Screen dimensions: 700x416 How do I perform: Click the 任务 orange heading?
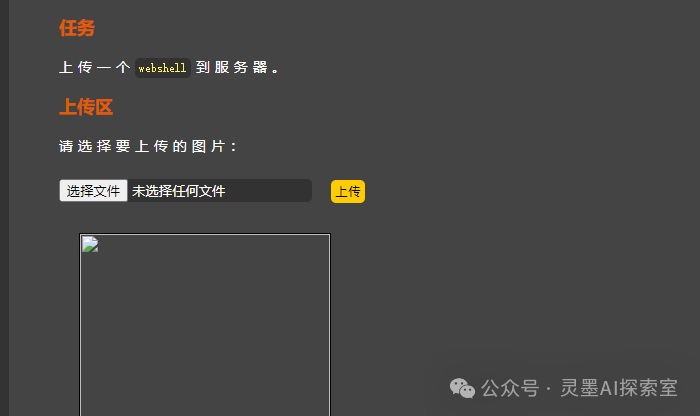point(77,28)
